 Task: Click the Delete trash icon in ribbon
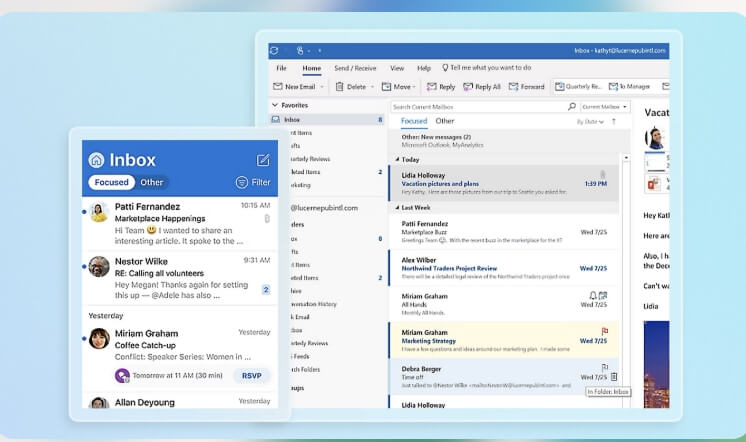point(339,87)
